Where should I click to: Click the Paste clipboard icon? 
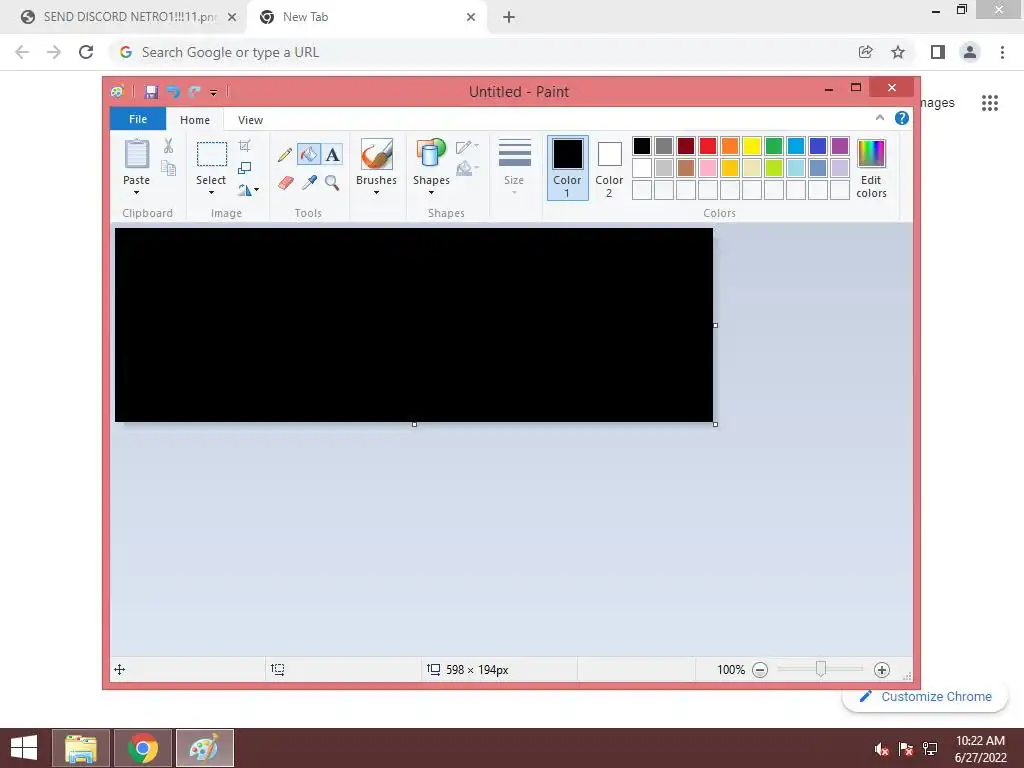pyautogui.click(x=136, y=154)
